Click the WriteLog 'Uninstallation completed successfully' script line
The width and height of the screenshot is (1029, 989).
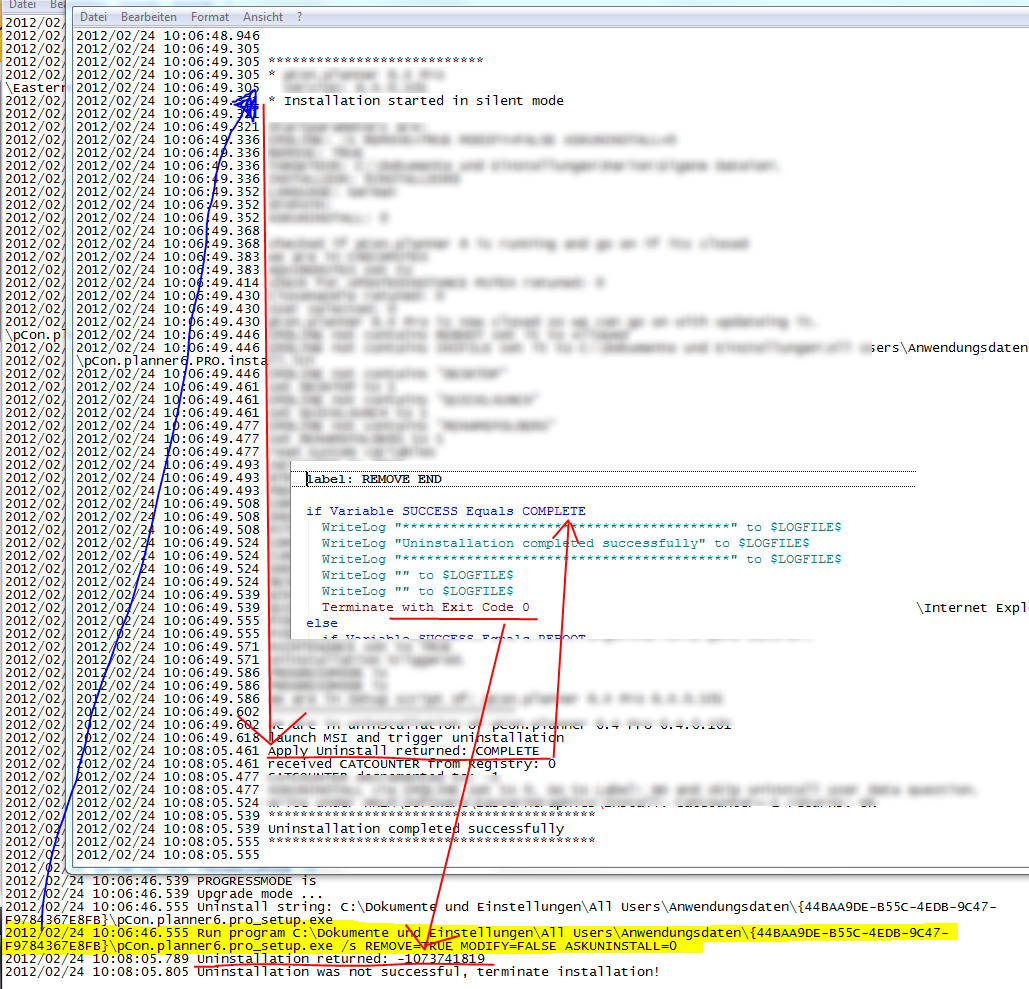[x=565, y=543]
